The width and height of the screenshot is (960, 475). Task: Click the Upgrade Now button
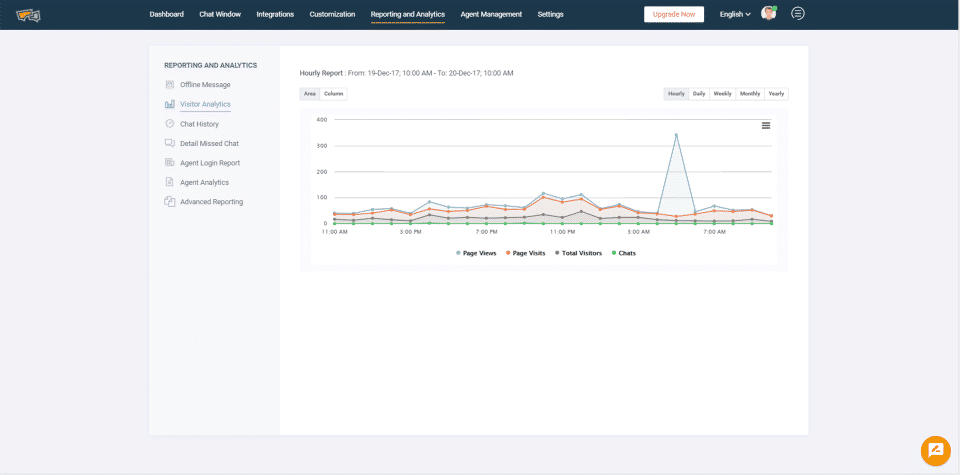(x=674, y=14)
